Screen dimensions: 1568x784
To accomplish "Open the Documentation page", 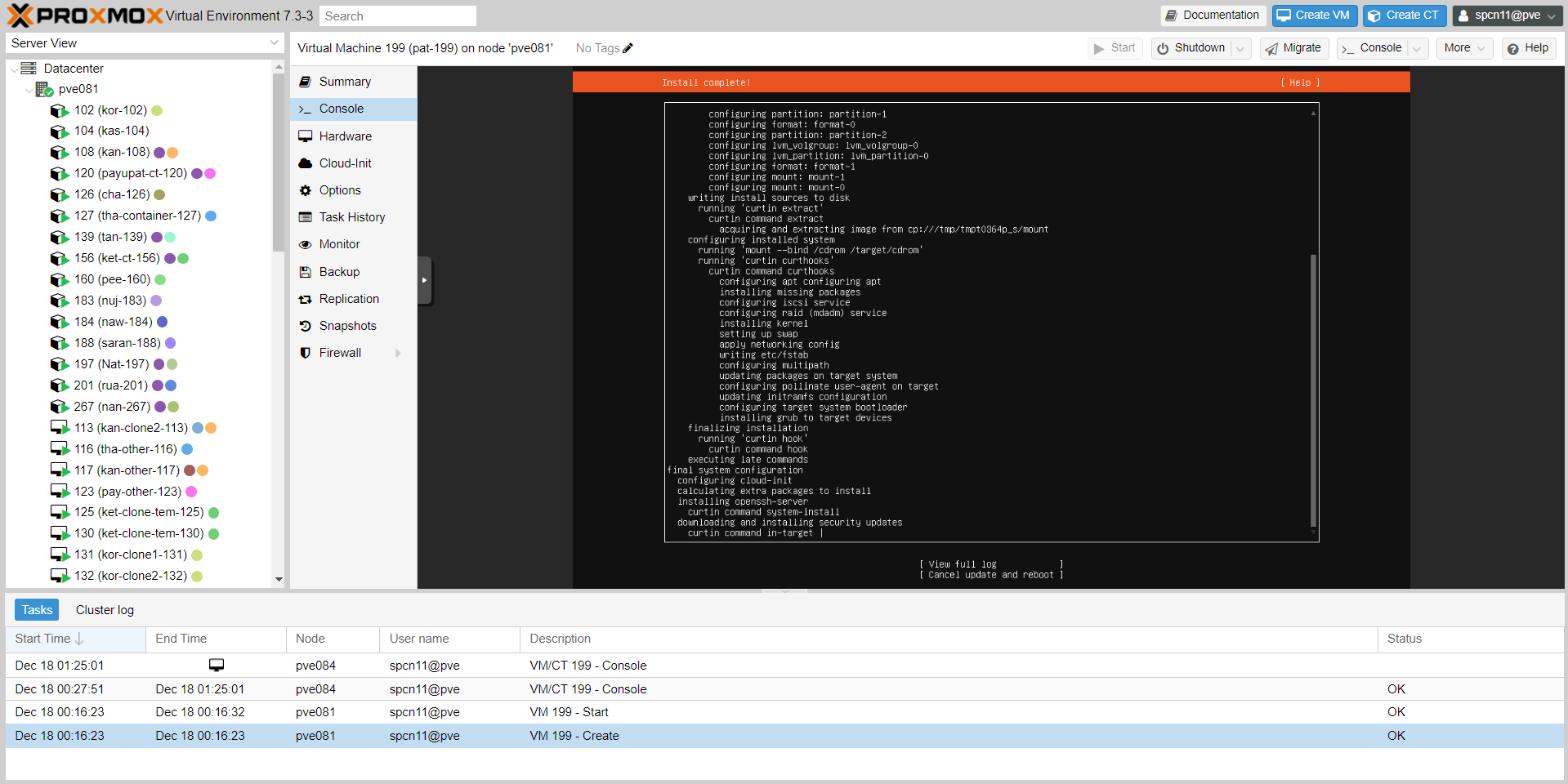I will (x=1213, y=15).
